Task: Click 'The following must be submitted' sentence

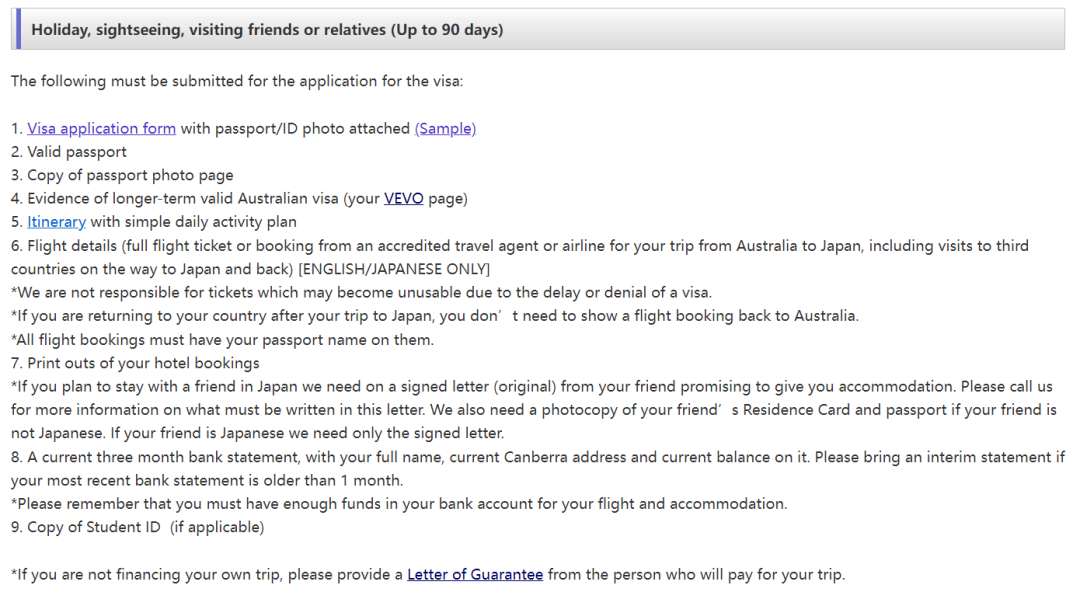Action: point(237,81)
